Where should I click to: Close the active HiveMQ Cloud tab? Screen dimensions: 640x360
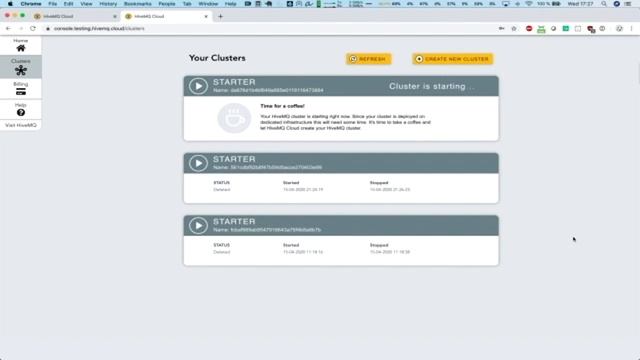pos(206,16)
